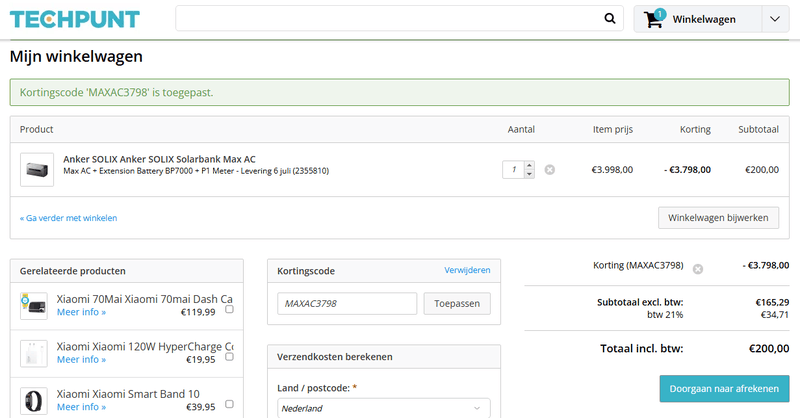Open the shopping cart icon

point(654,19)
